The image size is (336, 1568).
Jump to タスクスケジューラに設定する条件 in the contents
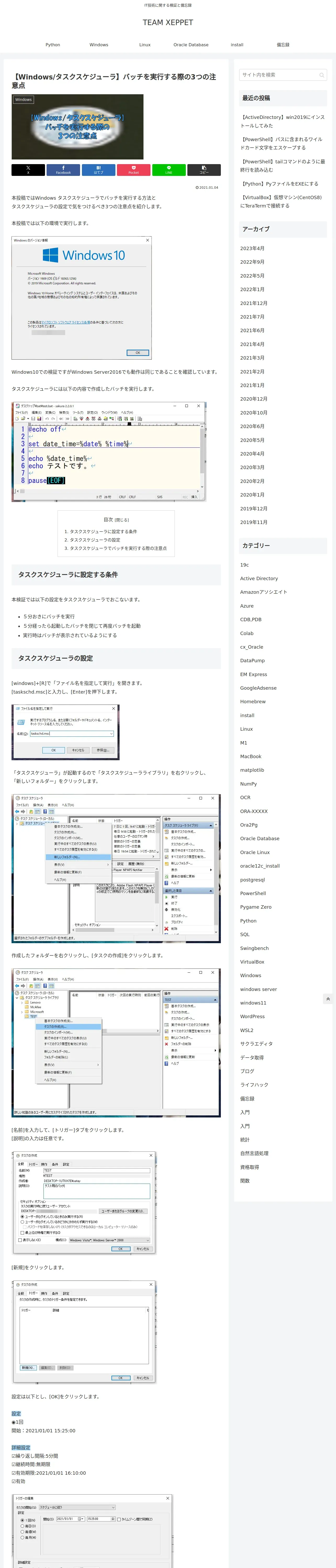click(103, 531)
